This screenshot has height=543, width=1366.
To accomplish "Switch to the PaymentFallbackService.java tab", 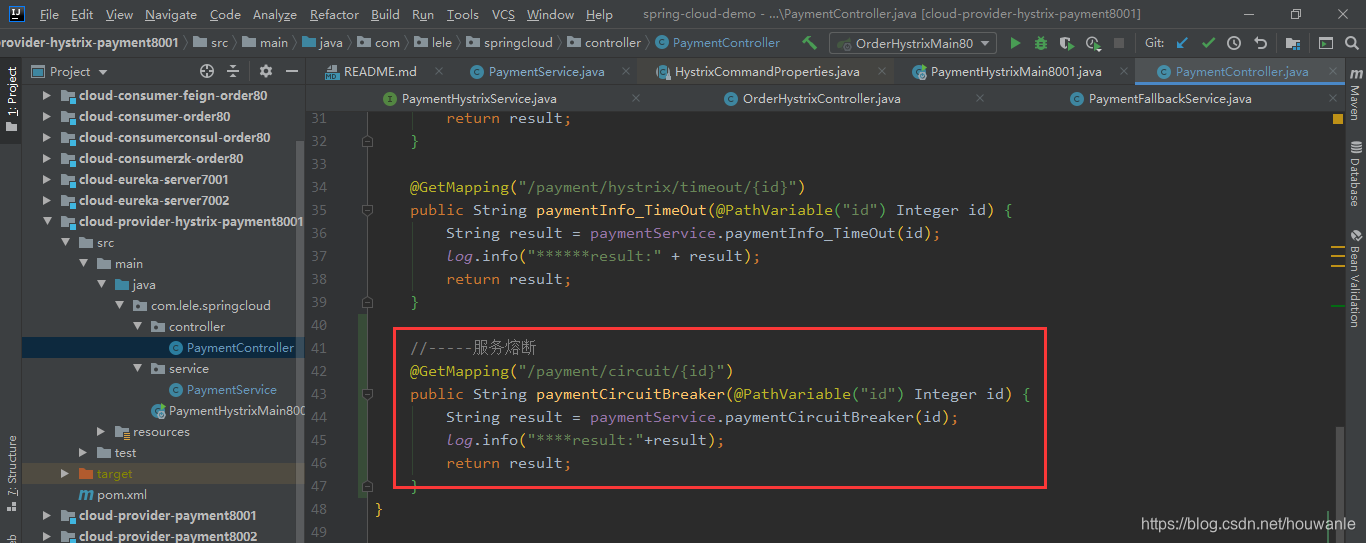I will [x=1170, y=99].
